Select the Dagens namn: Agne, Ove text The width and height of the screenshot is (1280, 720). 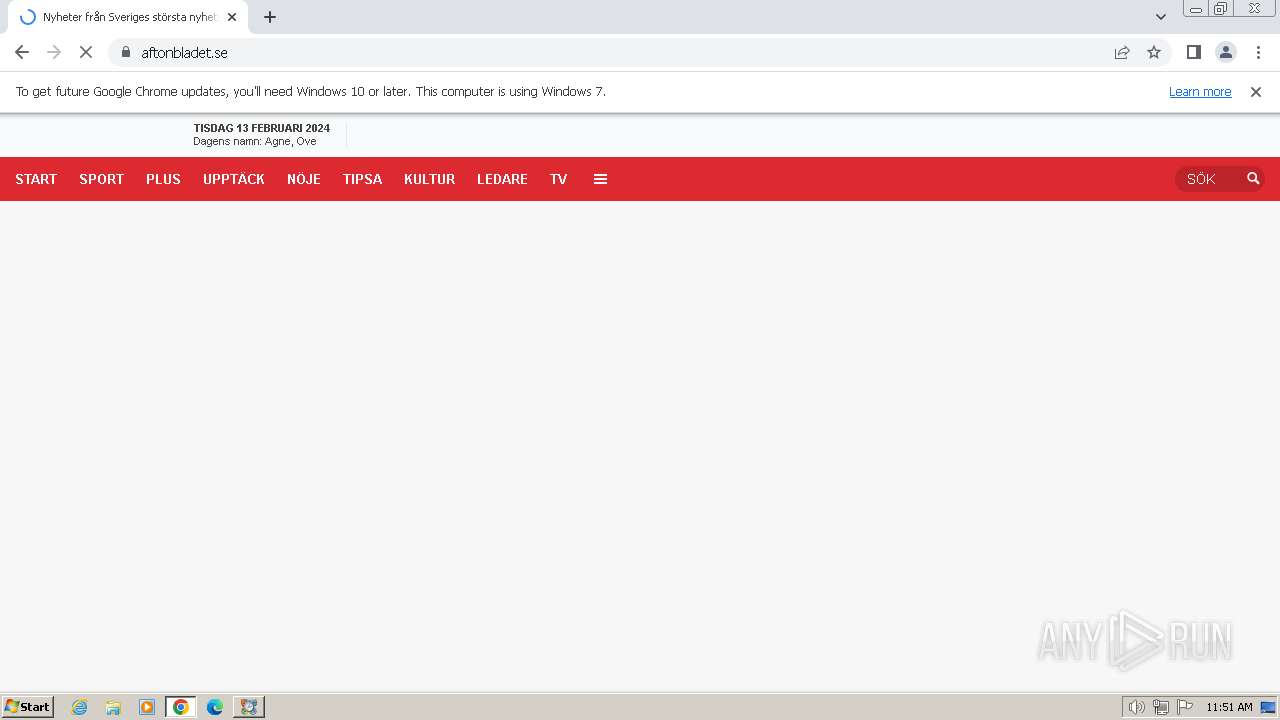click(x=255, y=142)
